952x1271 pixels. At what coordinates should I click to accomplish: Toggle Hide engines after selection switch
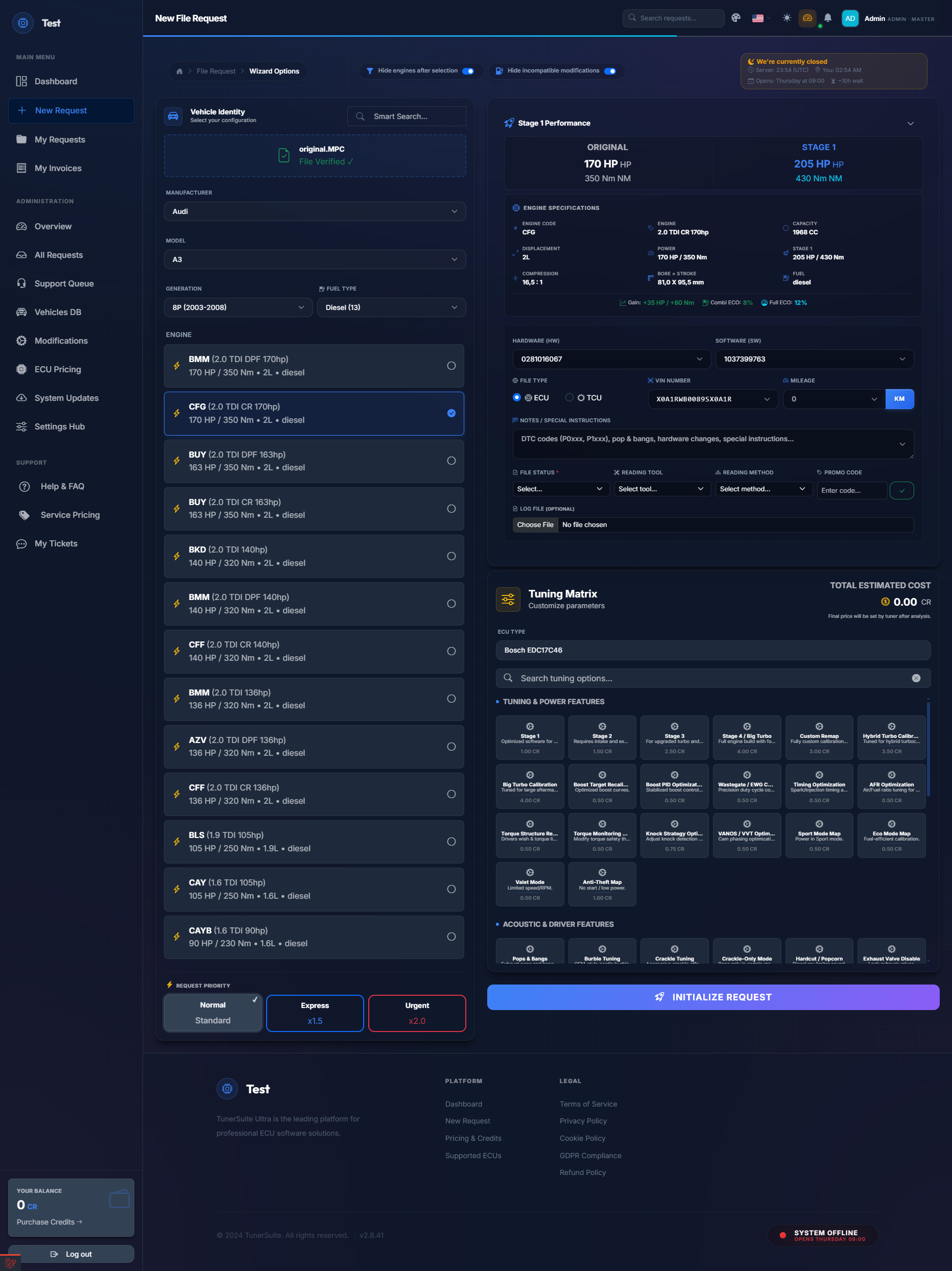point(468,71)
